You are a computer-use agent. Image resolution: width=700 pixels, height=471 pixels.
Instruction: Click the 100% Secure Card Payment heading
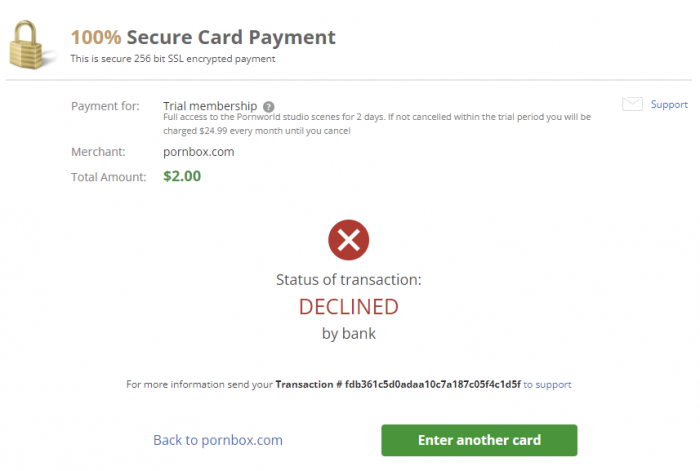click(203, 38)
